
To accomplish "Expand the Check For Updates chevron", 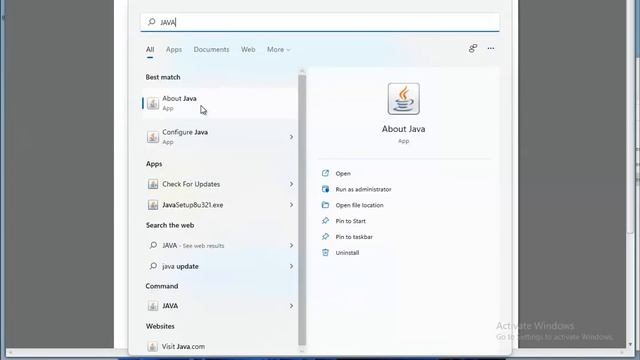I will click(x=291, y=184).
